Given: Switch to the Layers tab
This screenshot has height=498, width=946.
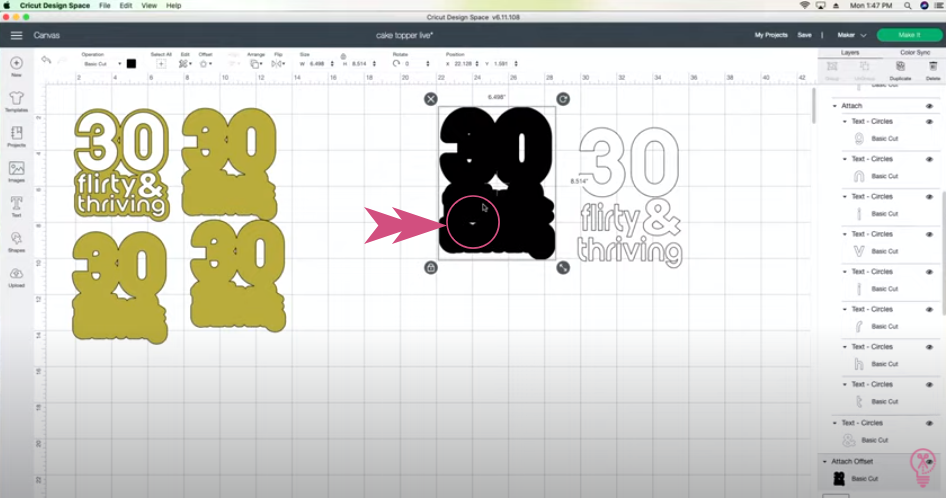Looking at the screenshot, I should tap(850, 53).
